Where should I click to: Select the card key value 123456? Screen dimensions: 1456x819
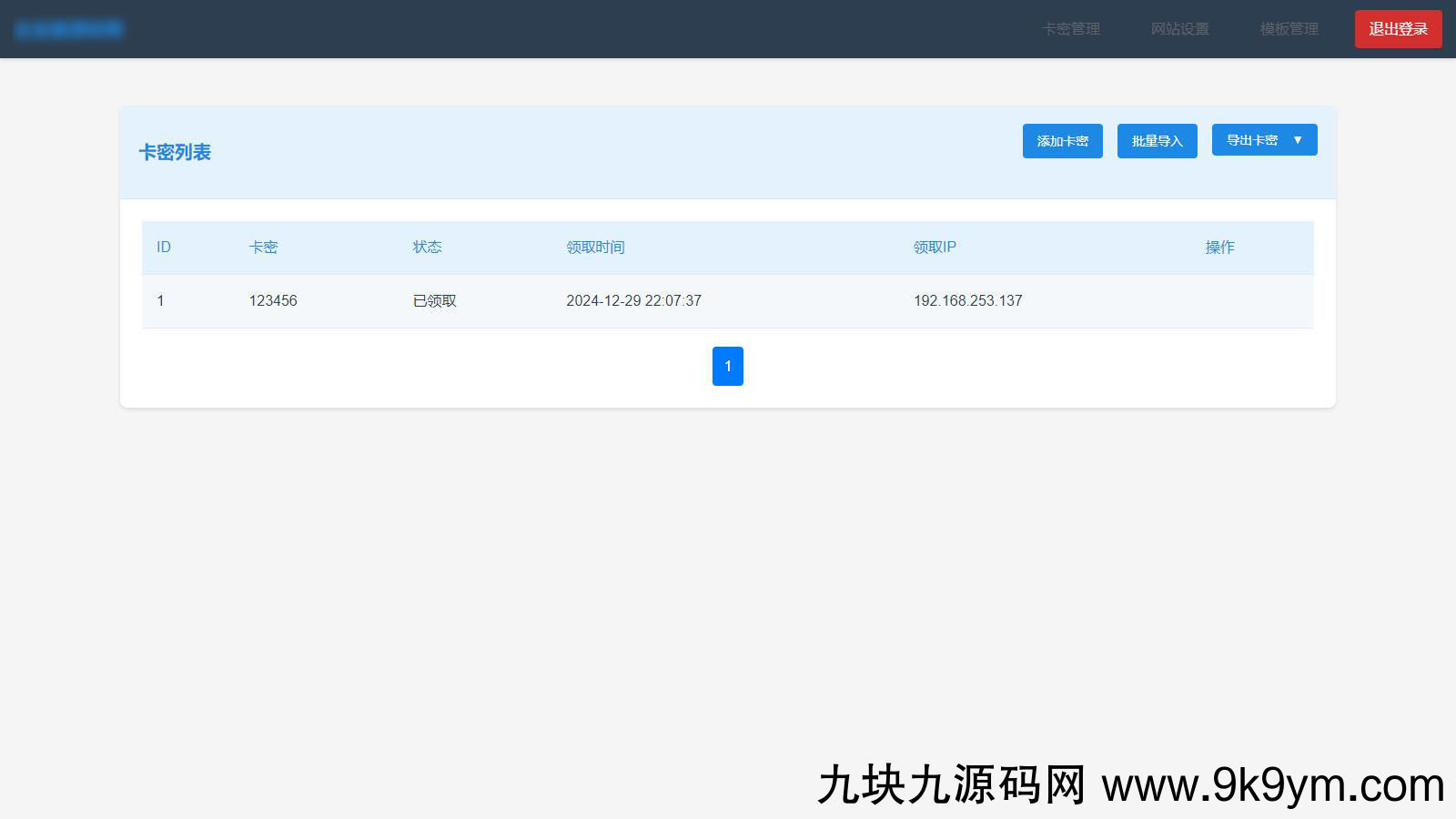273,301
